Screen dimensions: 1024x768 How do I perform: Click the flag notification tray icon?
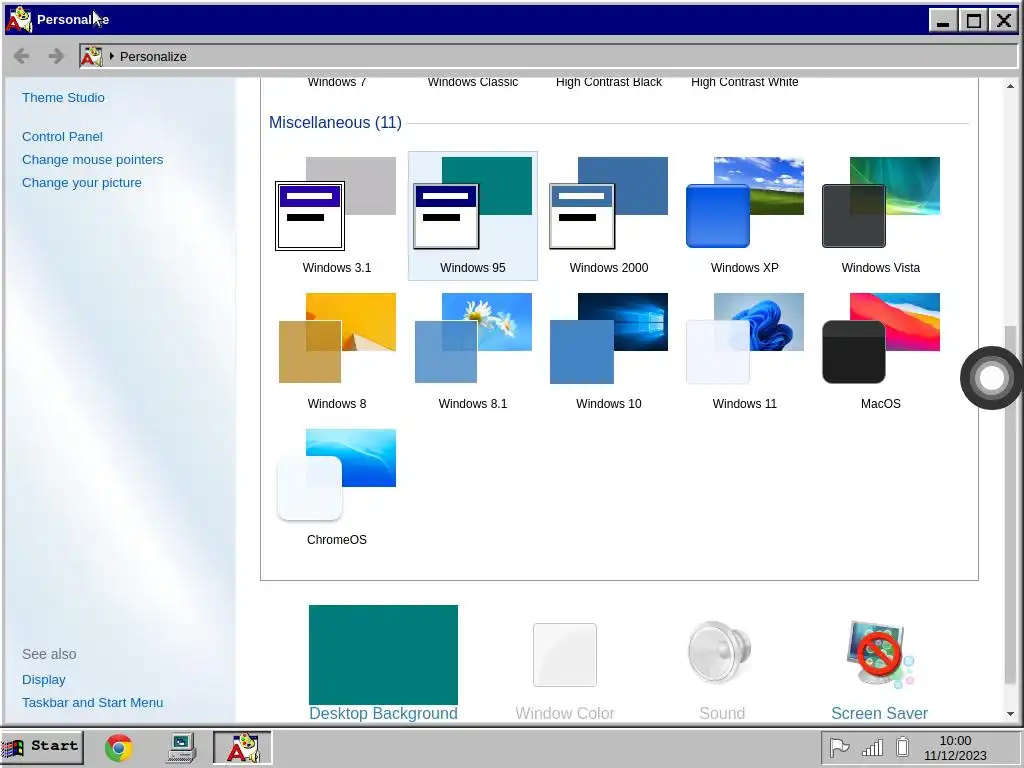(x=839, y=747)
